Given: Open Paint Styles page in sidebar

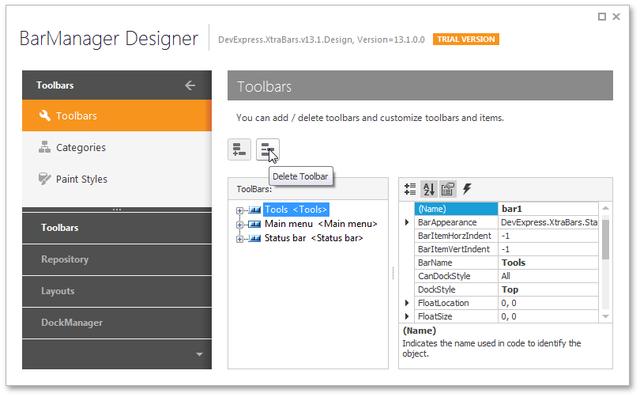Looking at the screenshot, I should click(x=117, y=179).
